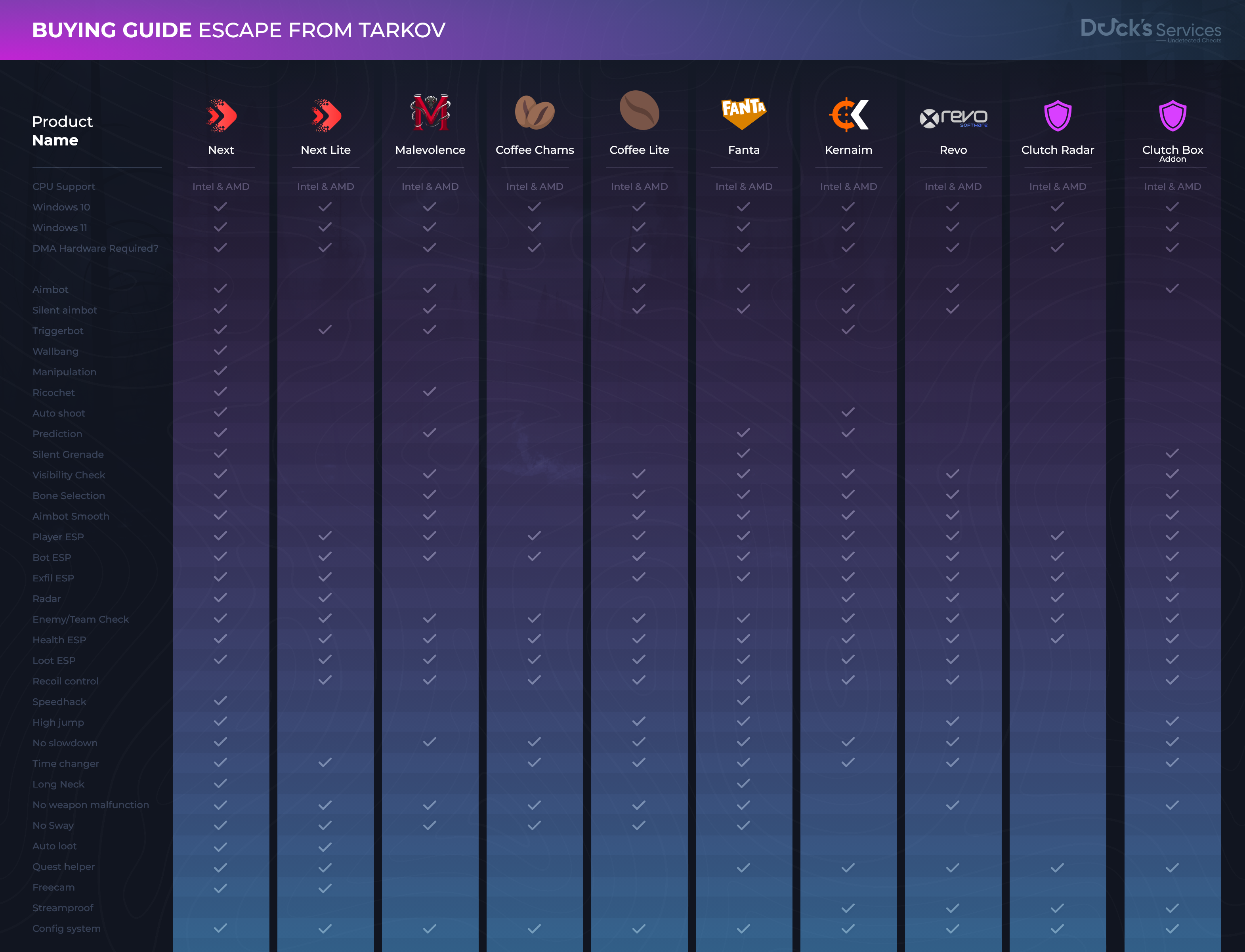Click the Clutch Radar purple shield icon

[x=1058, y=116]
